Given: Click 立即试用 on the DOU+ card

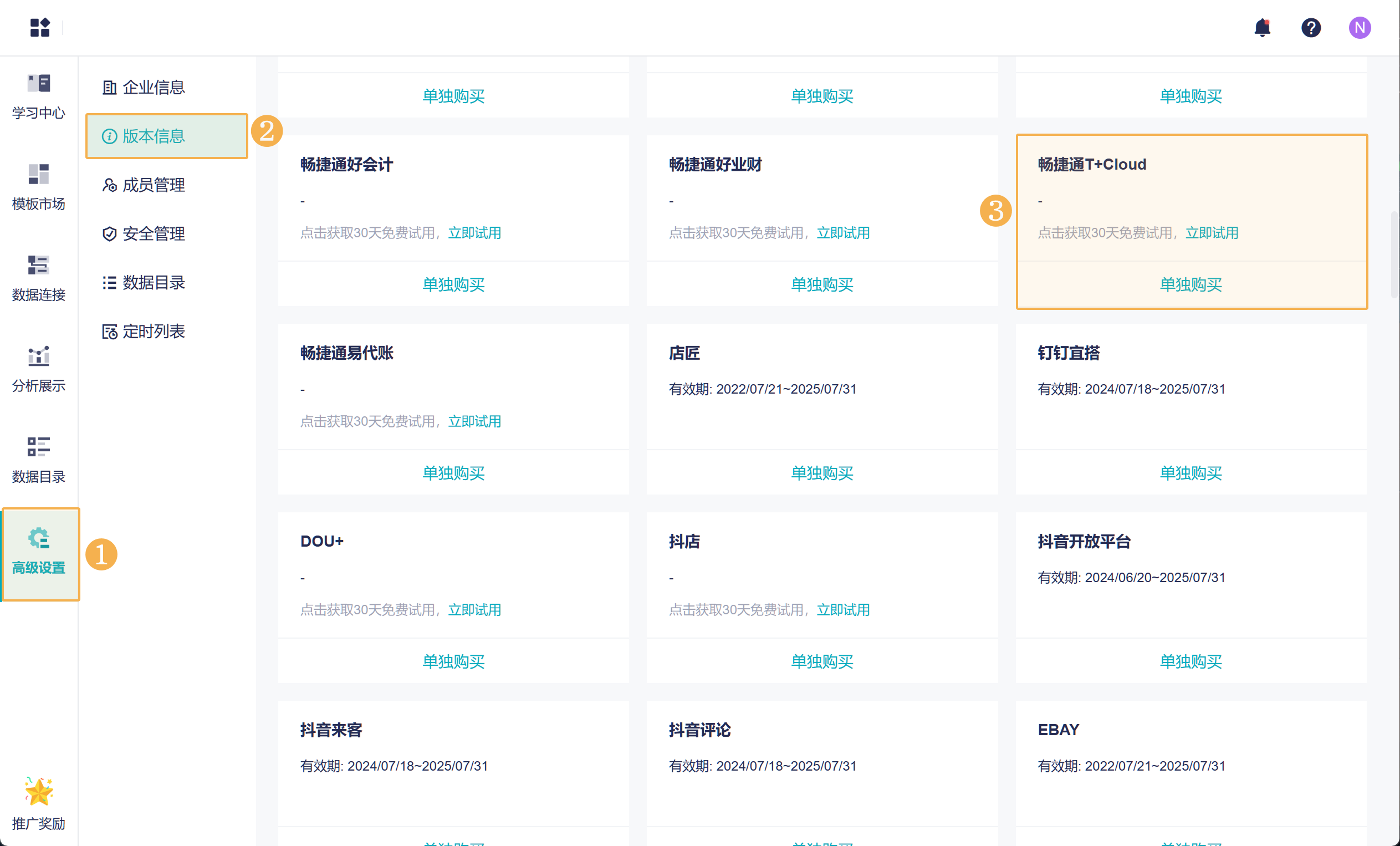Looking at the screenshot, I should (474, 610).
